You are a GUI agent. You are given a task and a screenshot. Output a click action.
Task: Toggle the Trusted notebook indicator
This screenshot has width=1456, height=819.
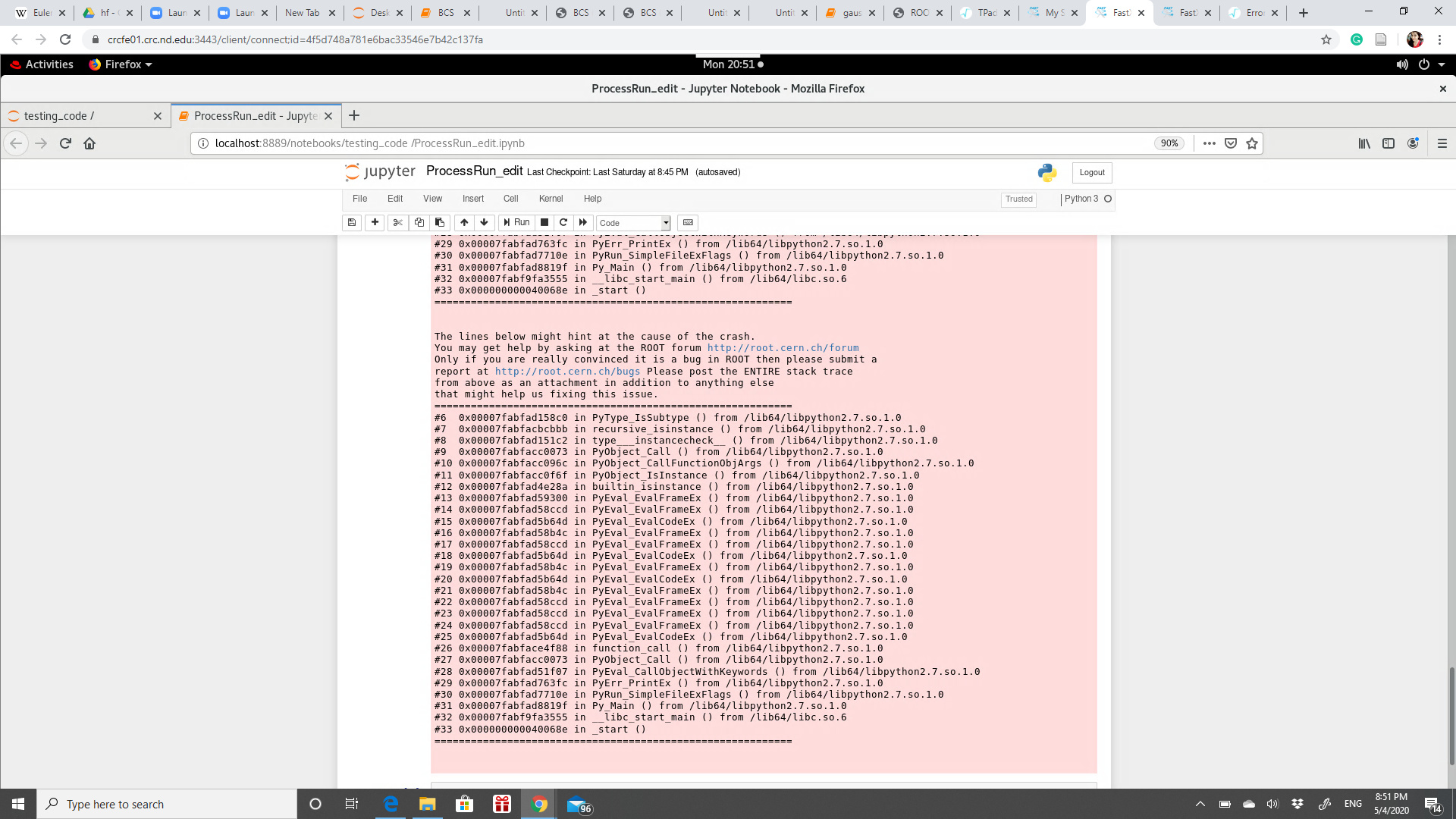pyautogui.click(x=1018, y=199)
